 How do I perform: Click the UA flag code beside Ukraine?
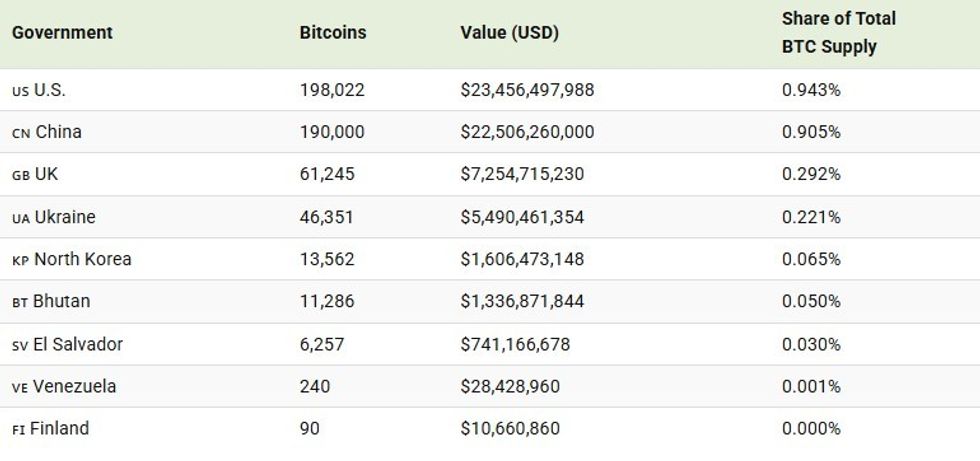(21, 218)
